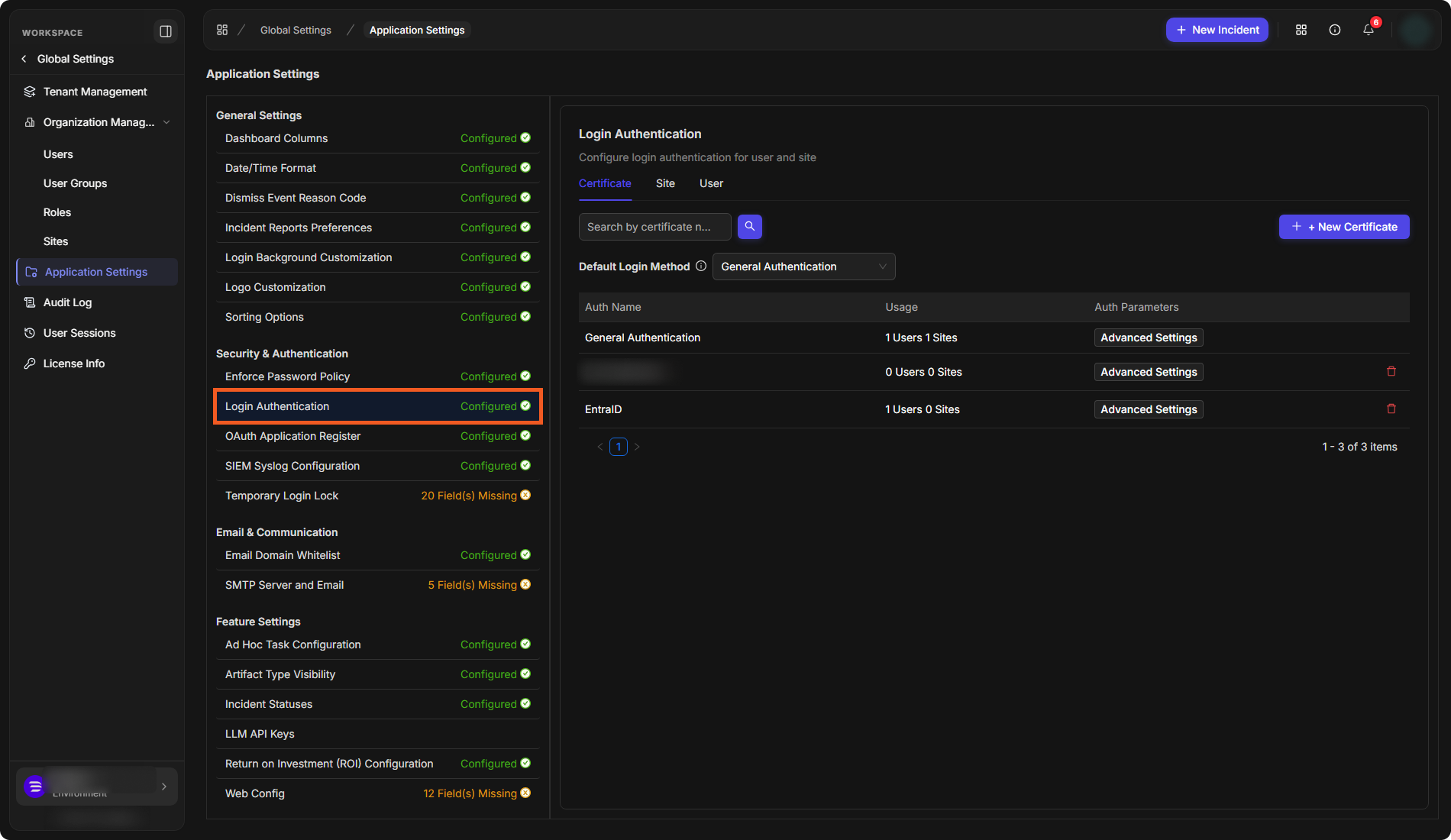Click the New Incident button
This screenshot has width=1451, height=840.
[1217, 30]
